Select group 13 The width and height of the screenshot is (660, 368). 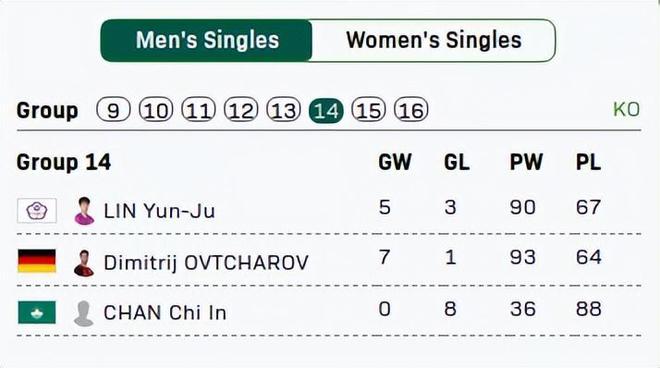coord(284,110)
